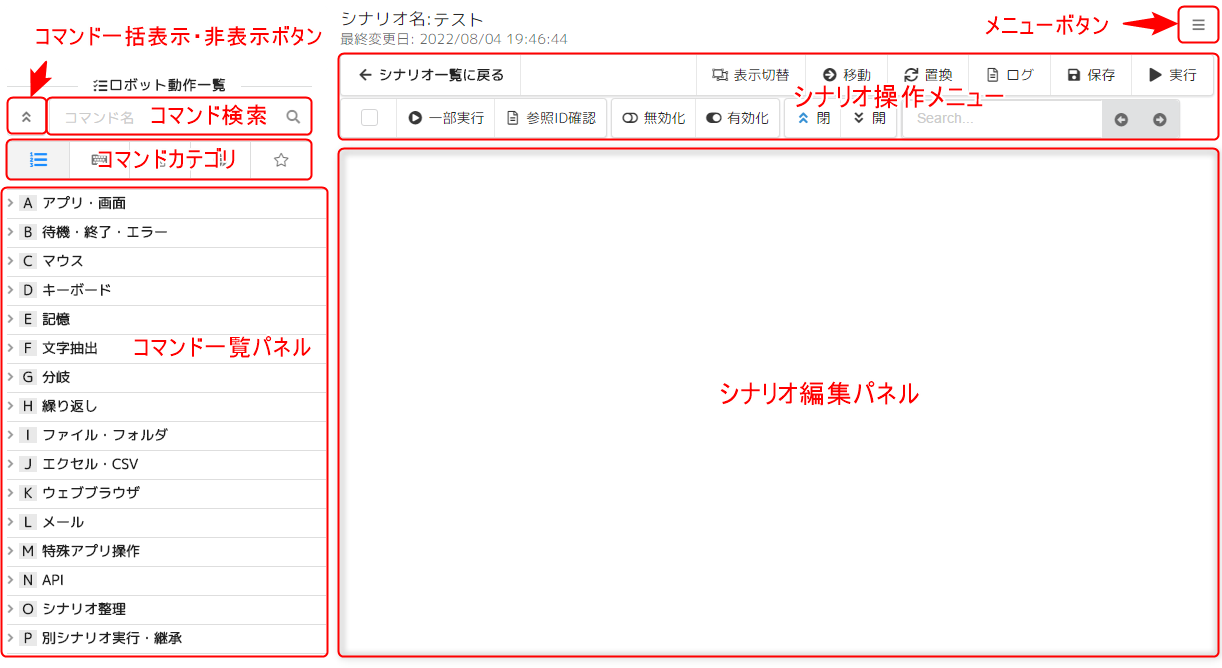
Task: Click 一部実行 partial run button
Action: [446, 118]
